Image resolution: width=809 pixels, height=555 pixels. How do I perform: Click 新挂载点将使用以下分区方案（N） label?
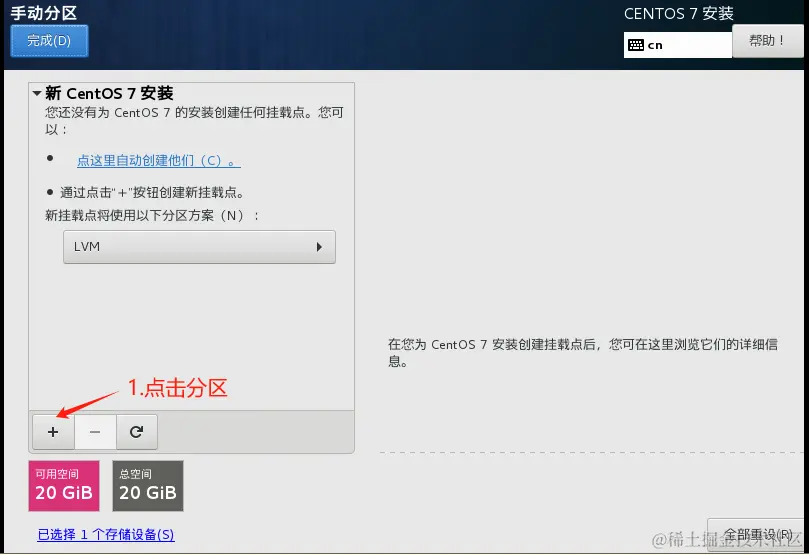152,215
